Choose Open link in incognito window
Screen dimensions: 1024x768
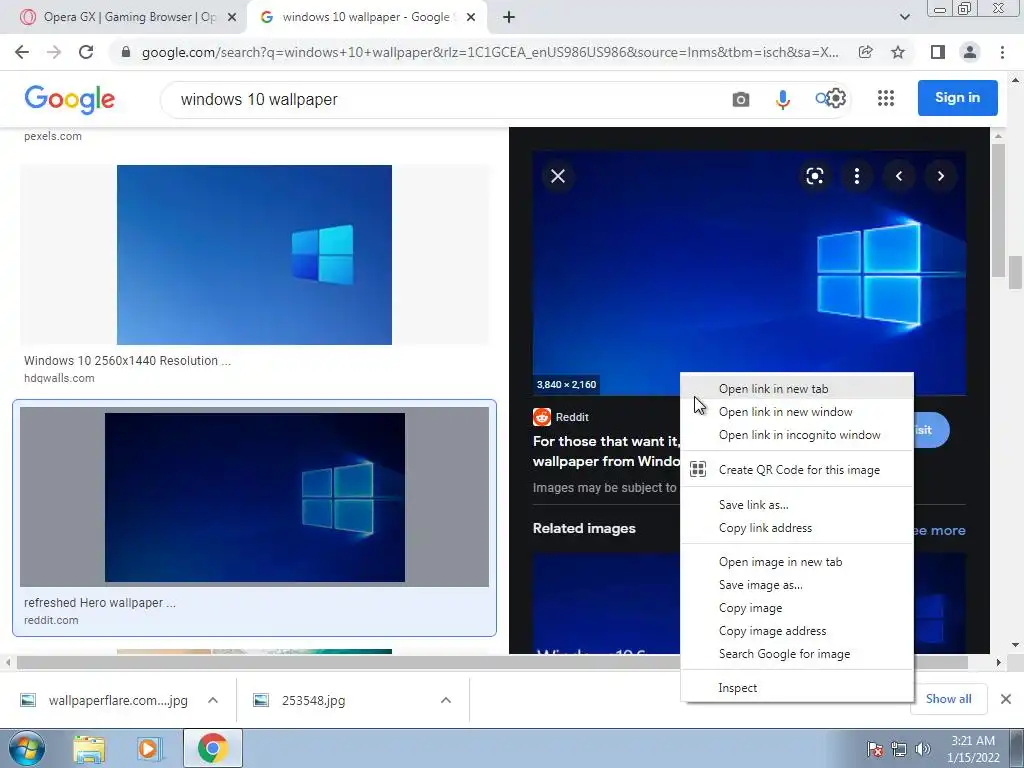tap(797, 435)
